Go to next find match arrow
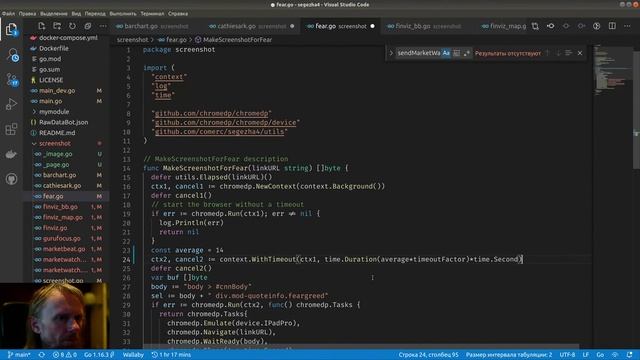 [x=558, y=53]
